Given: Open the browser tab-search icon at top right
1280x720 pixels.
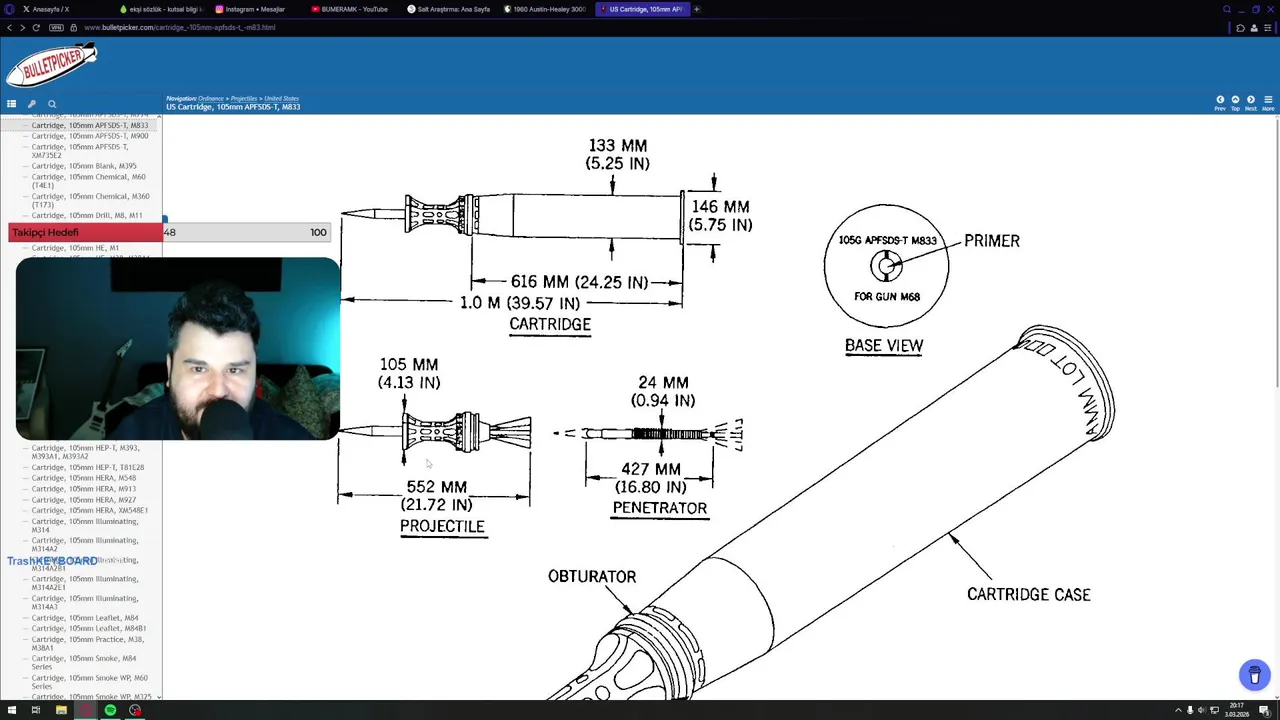Looking at the screenshot, I should pos(1227,9).
